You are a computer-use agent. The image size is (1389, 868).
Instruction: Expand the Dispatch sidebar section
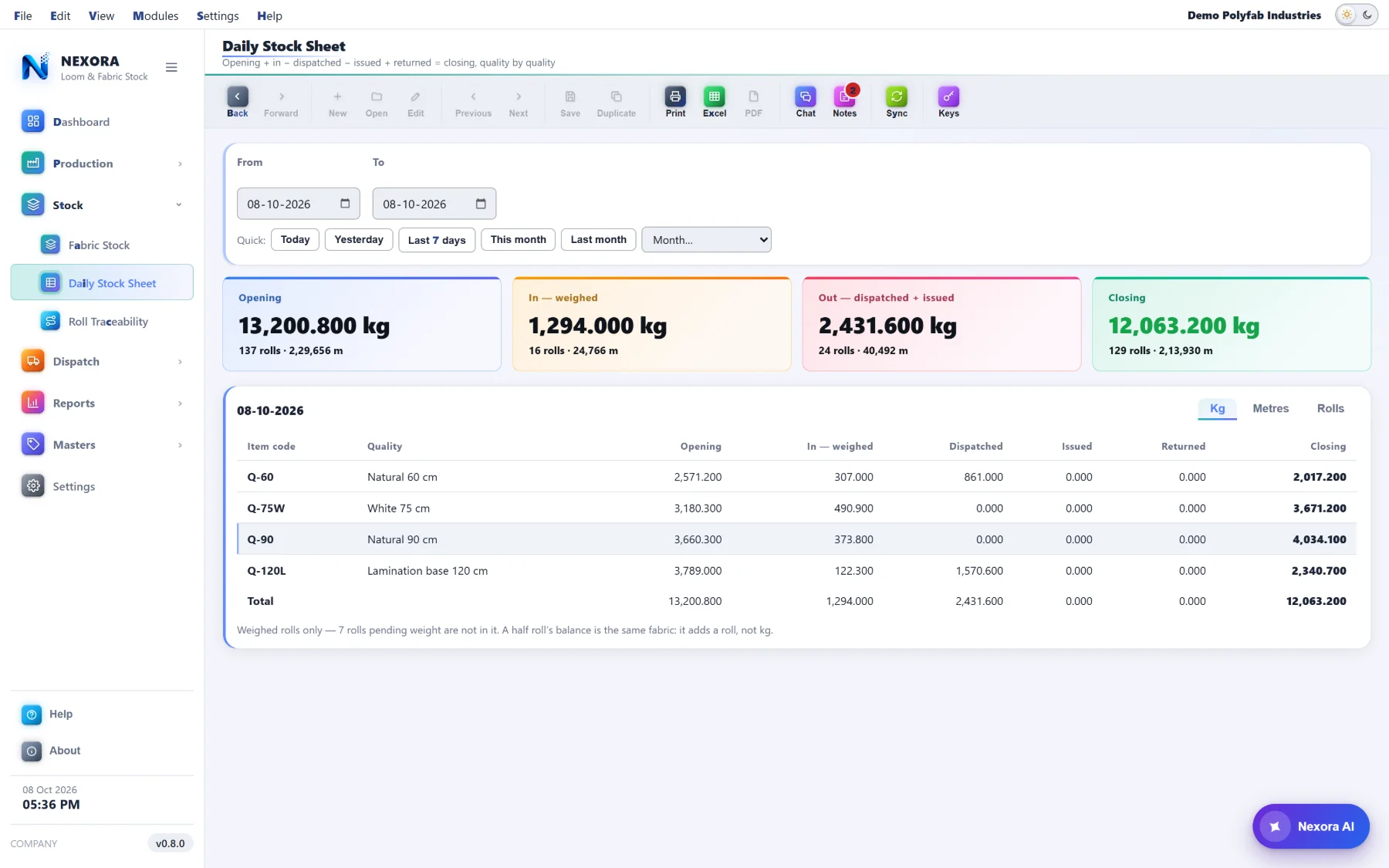102,362
